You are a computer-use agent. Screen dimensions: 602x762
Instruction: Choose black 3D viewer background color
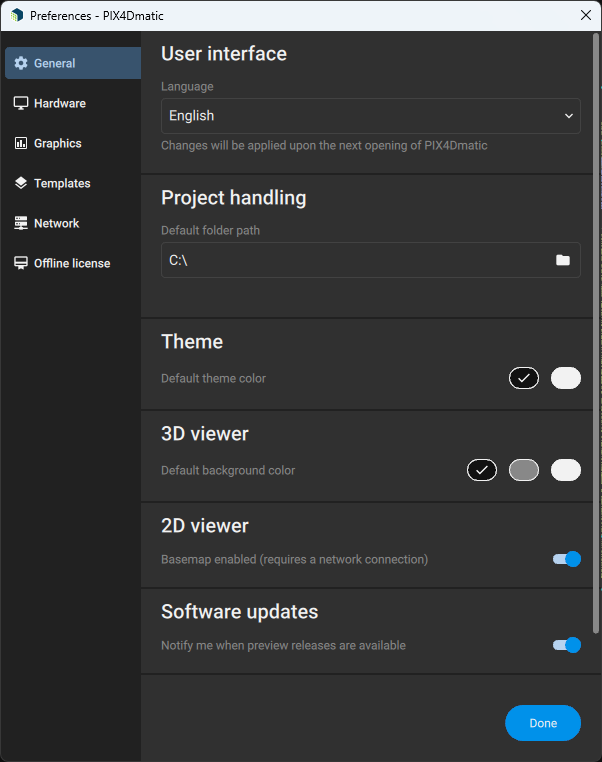click(482, 470)
